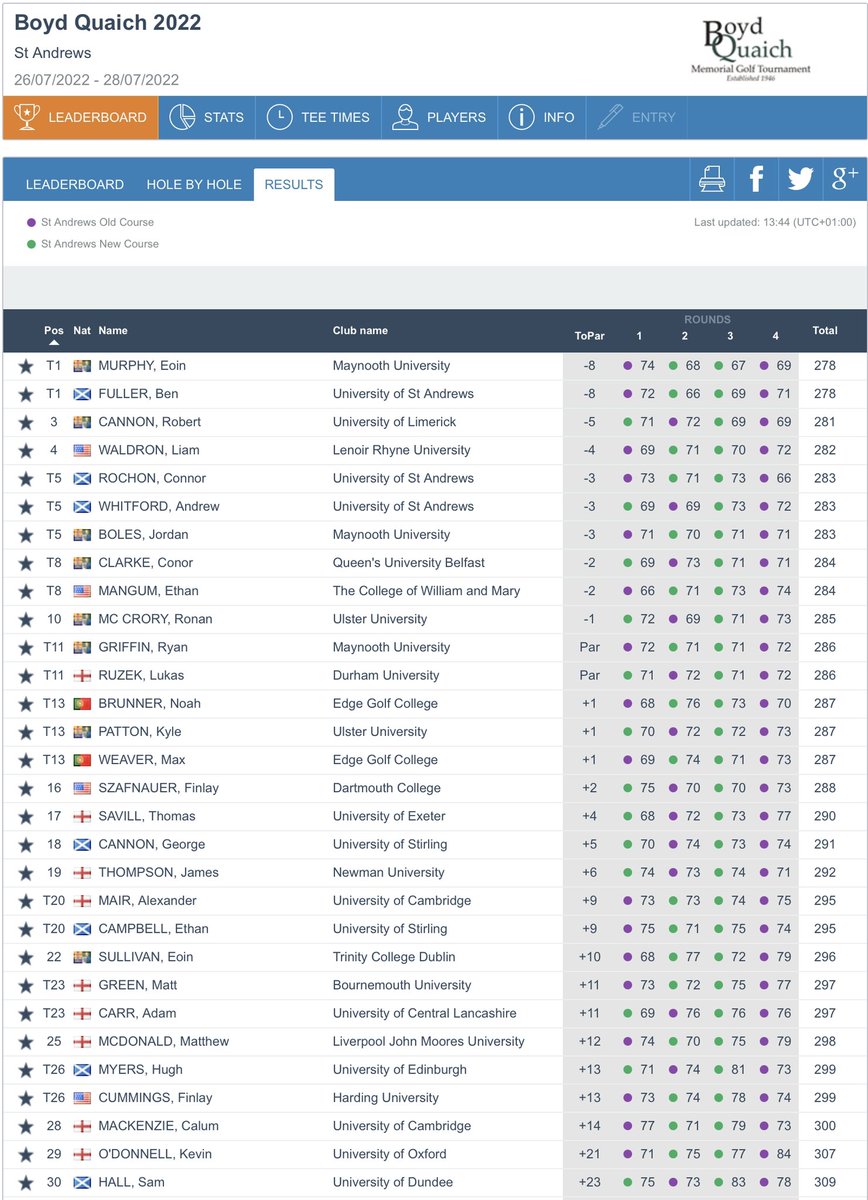Open player THOMPSON, James
Image resolution: width=868 pixels, height=1200 pixels.
point(158,872)
